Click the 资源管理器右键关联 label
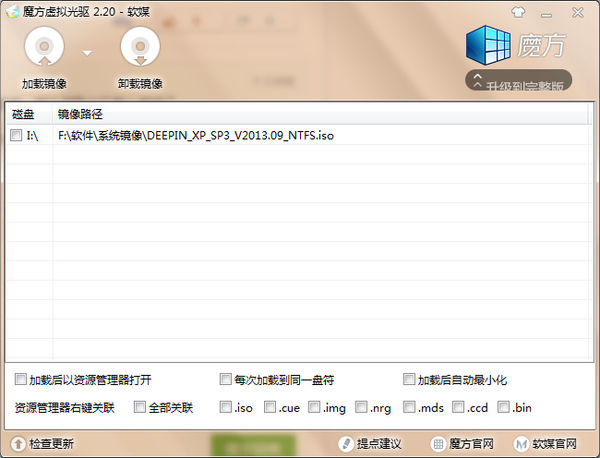600x458 pixels. [64, 407]
